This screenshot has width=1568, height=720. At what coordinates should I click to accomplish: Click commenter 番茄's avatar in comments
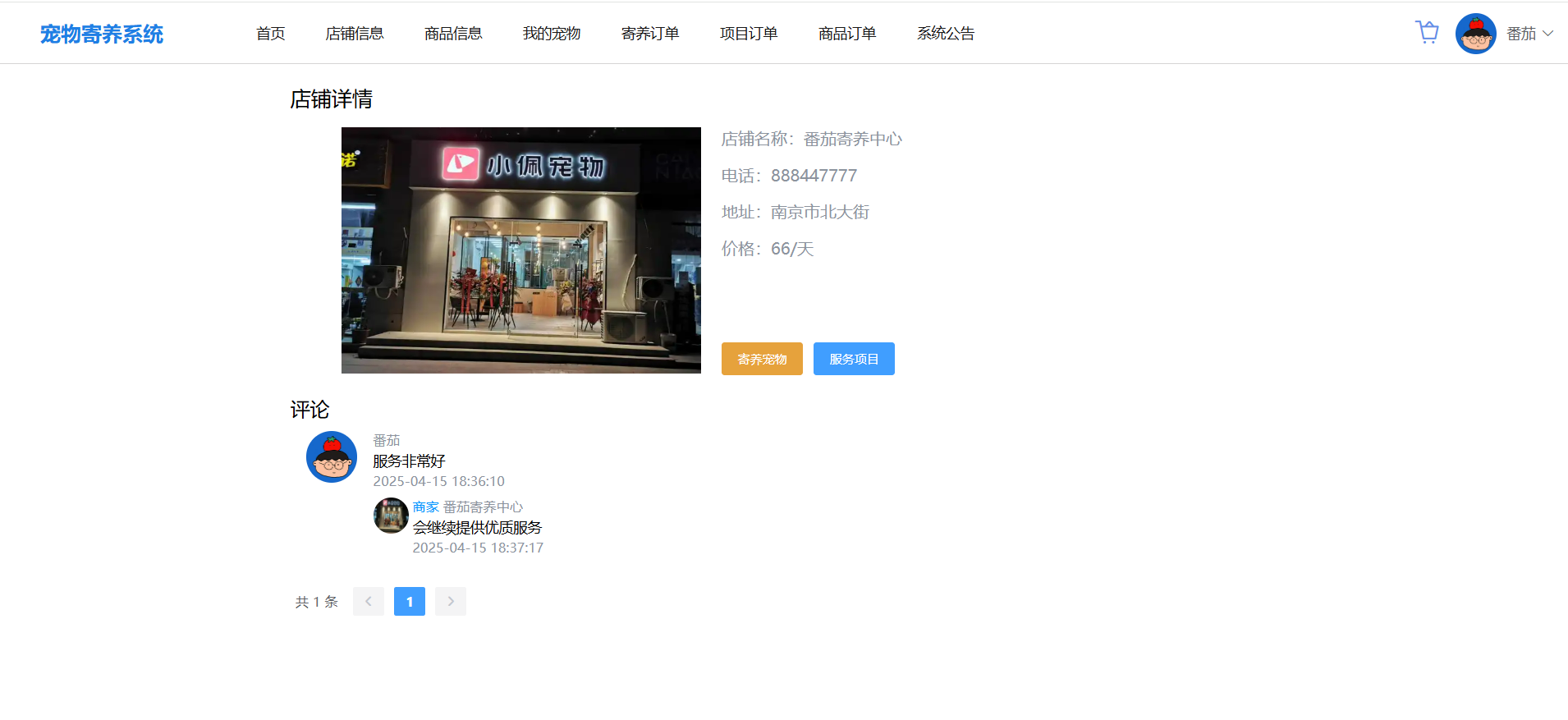(332, 456)
